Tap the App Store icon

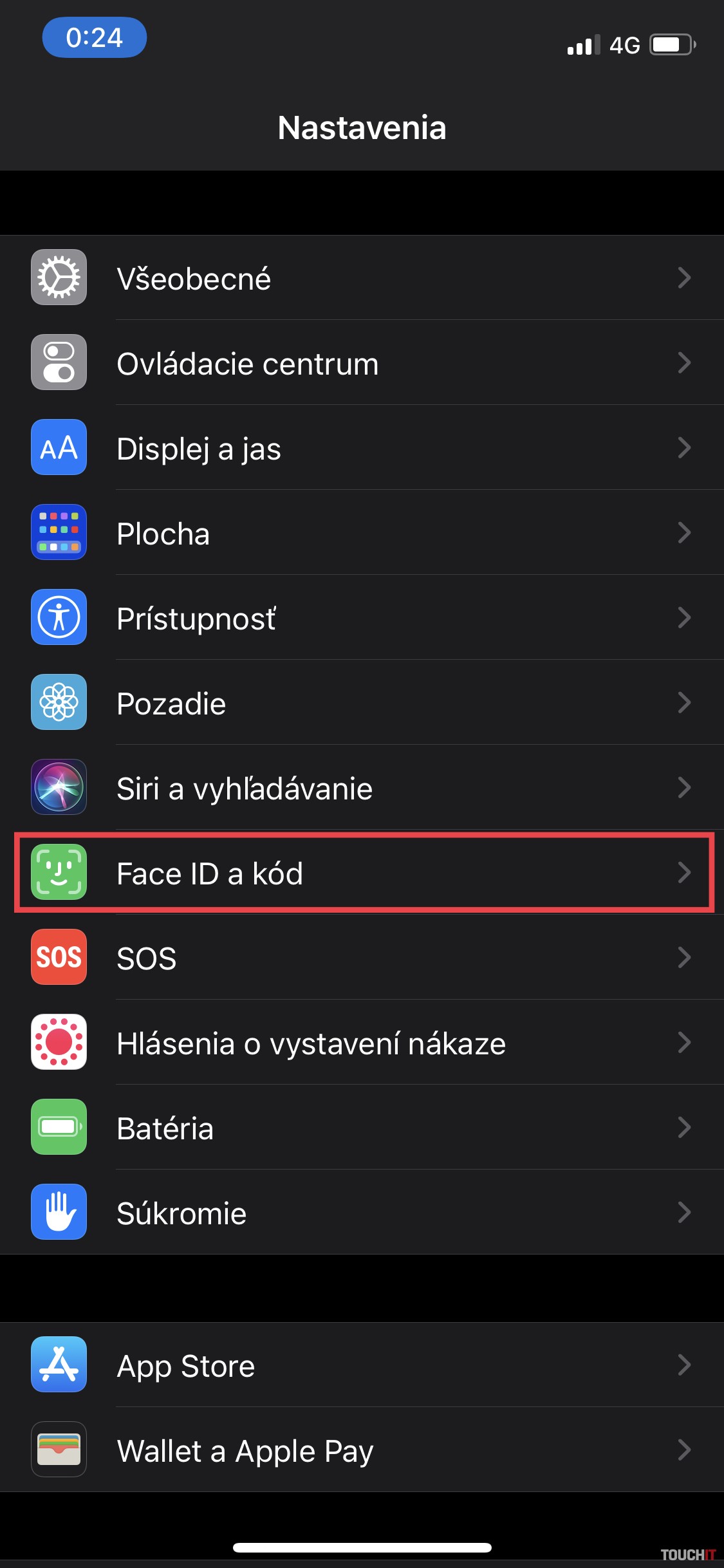[x=59, y=1365]
